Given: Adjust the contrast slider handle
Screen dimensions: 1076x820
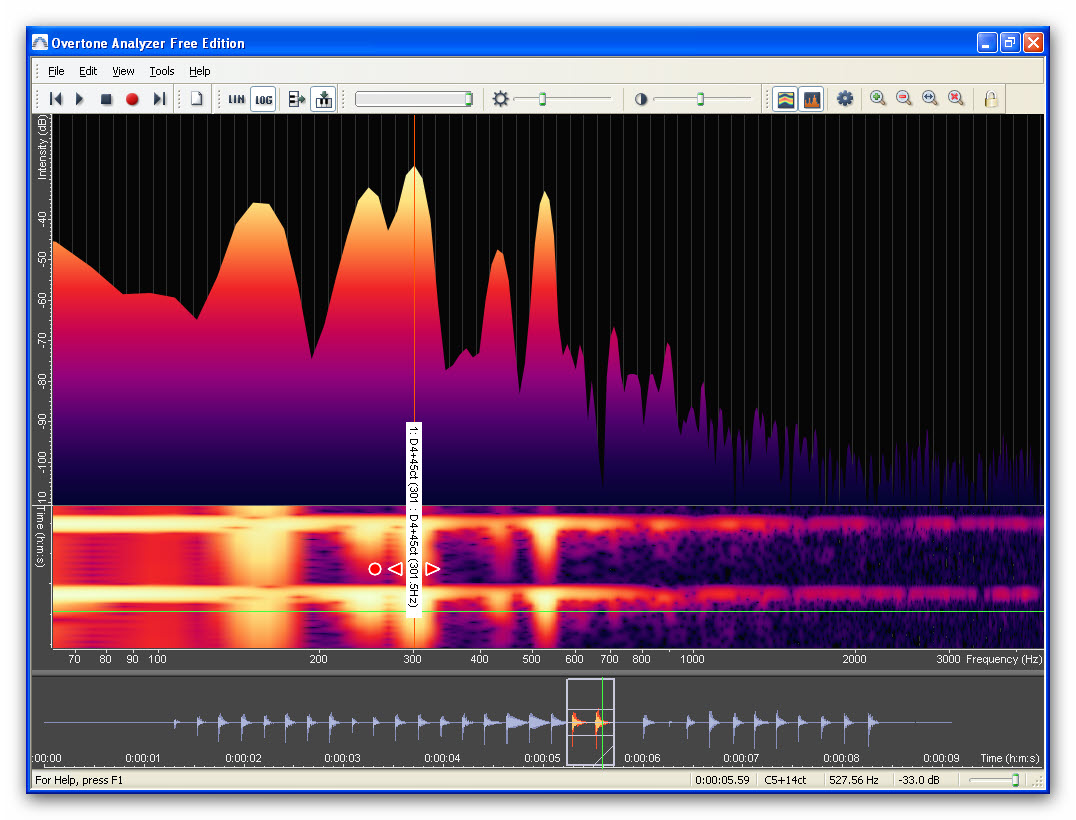Looking at the screenshot, I should coord(700,99).
